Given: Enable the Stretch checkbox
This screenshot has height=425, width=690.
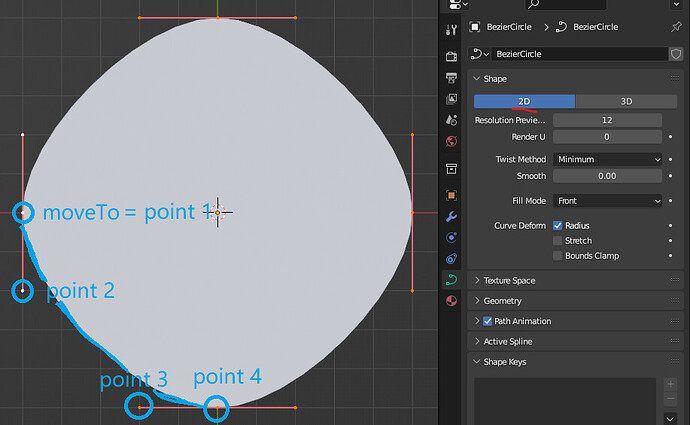Looking at the screenshot, I should coord(558,241).
